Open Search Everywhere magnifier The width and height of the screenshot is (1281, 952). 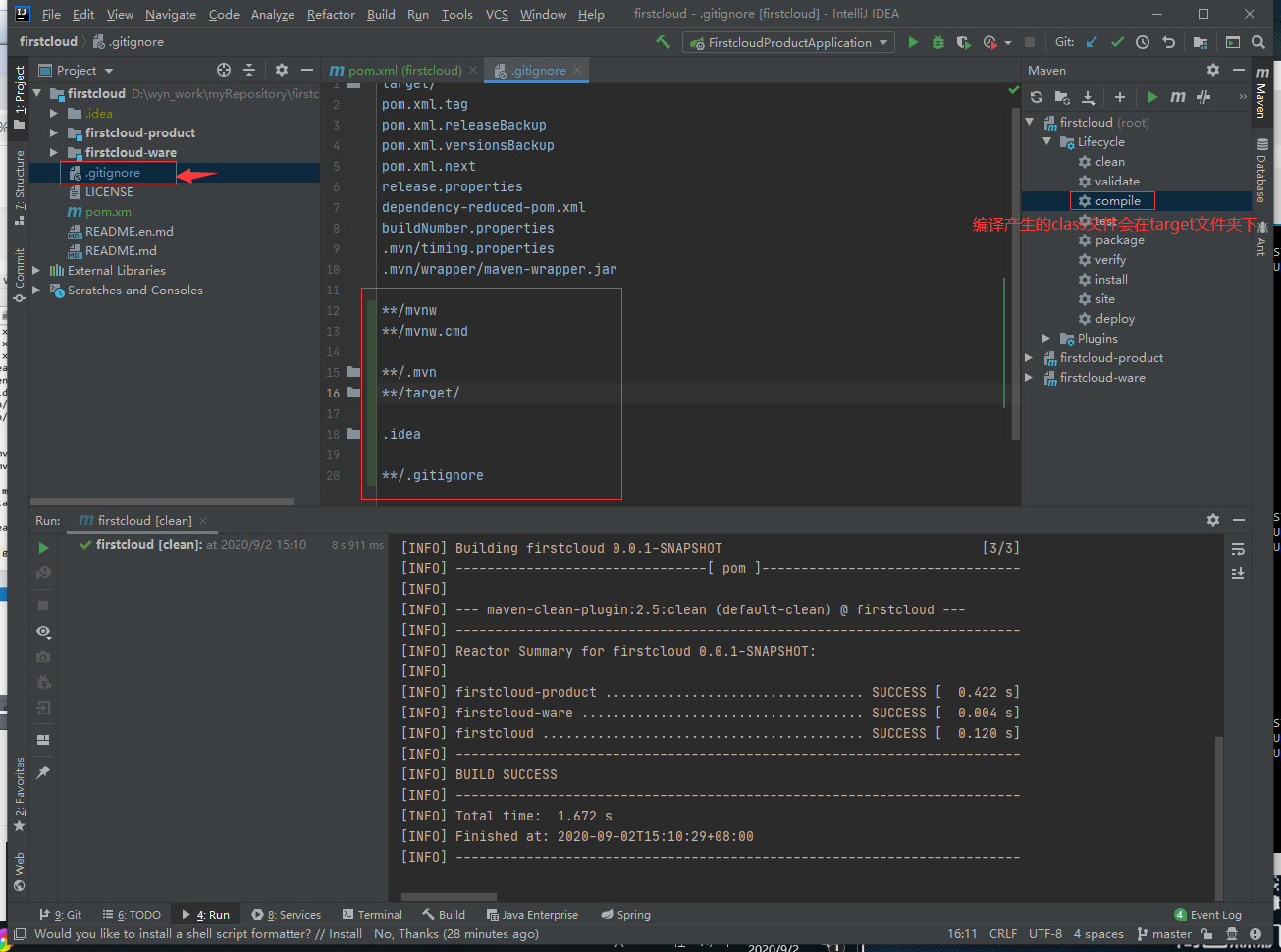point(1258,42)
